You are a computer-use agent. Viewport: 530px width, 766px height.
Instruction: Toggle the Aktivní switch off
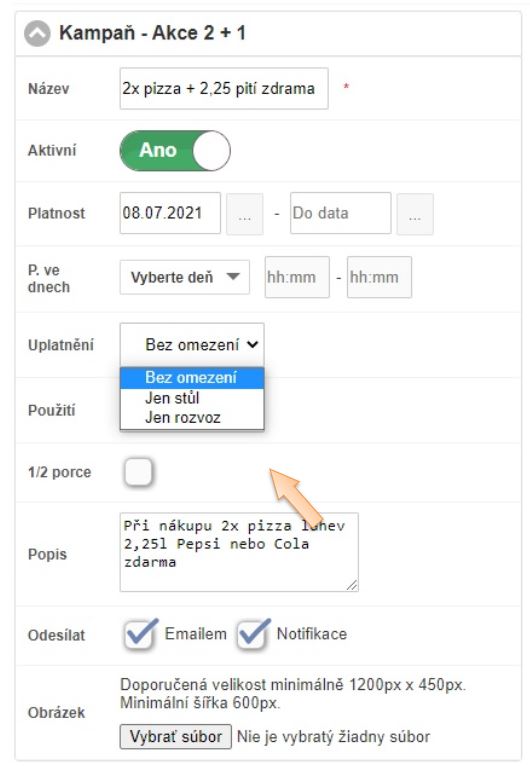175,150
